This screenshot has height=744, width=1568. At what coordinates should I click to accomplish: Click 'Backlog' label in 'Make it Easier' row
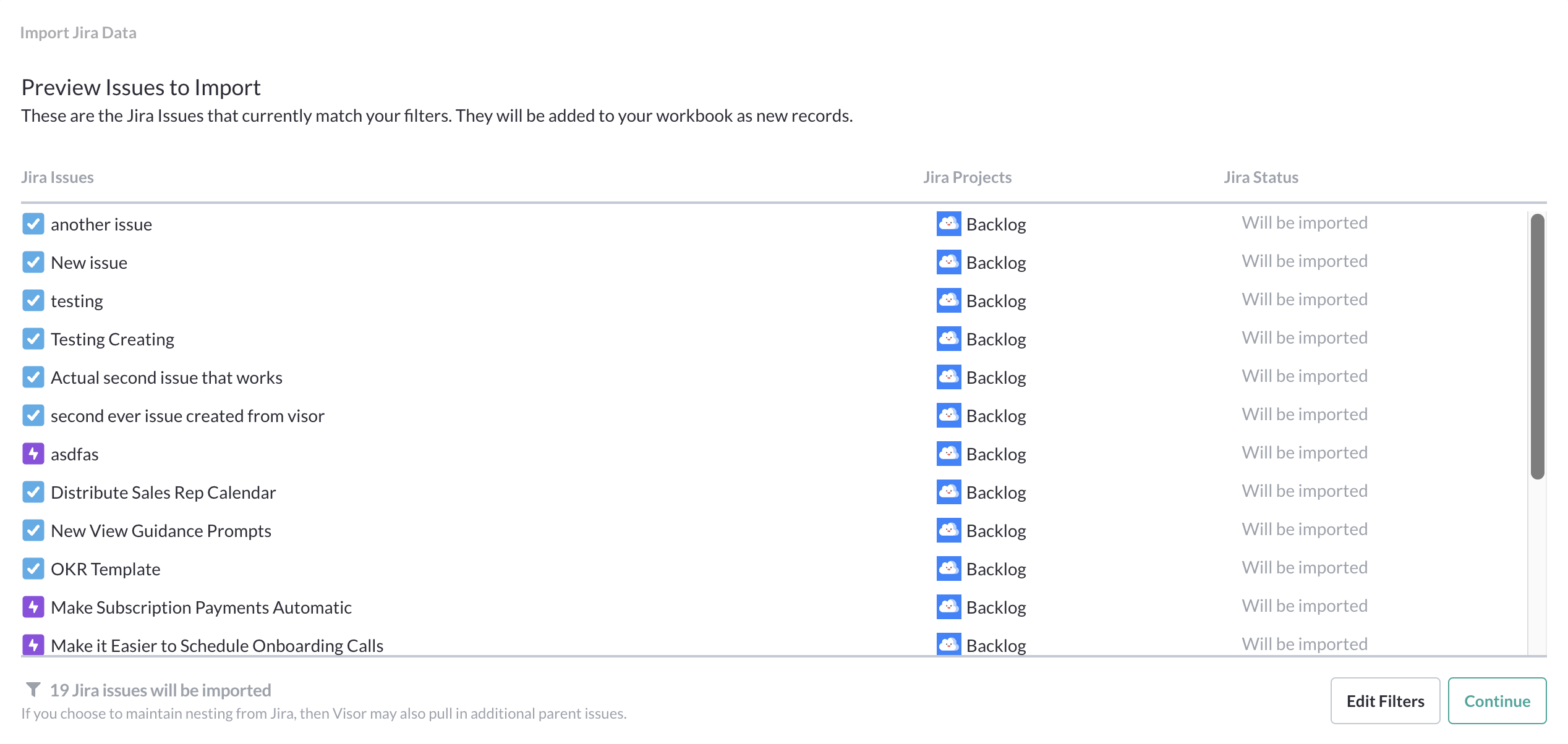pos(996,646)
